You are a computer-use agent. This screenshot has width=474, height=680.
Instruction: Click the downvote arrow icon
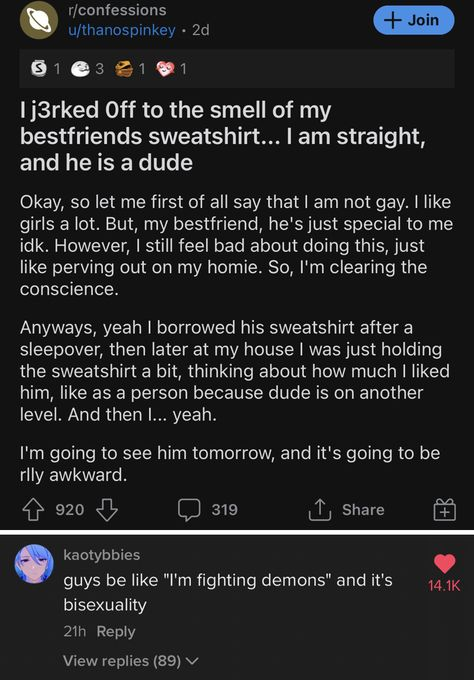point(107,510)
